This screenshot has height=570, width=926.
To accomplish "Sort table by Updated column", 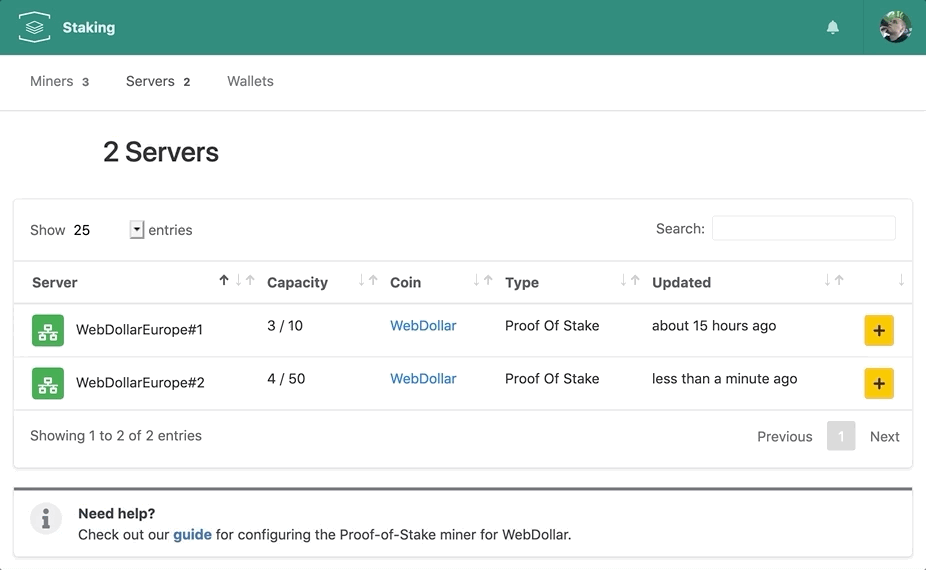I will [x=681, y=282].
